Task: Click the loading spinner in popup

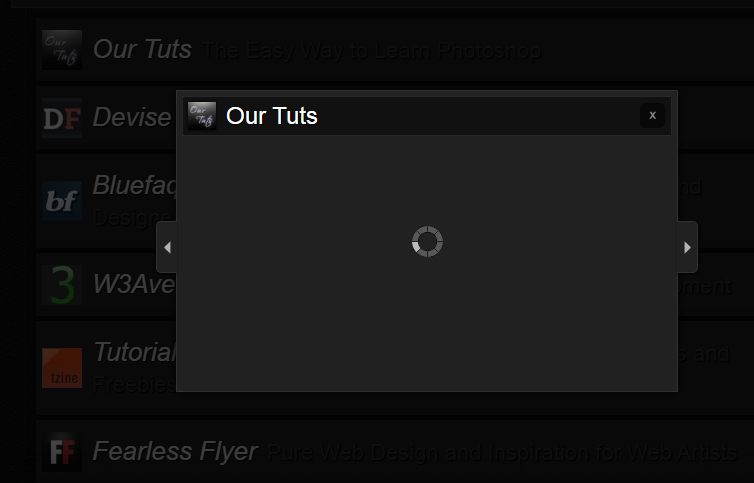Action: pyautogui.click(x=427, y=242)
